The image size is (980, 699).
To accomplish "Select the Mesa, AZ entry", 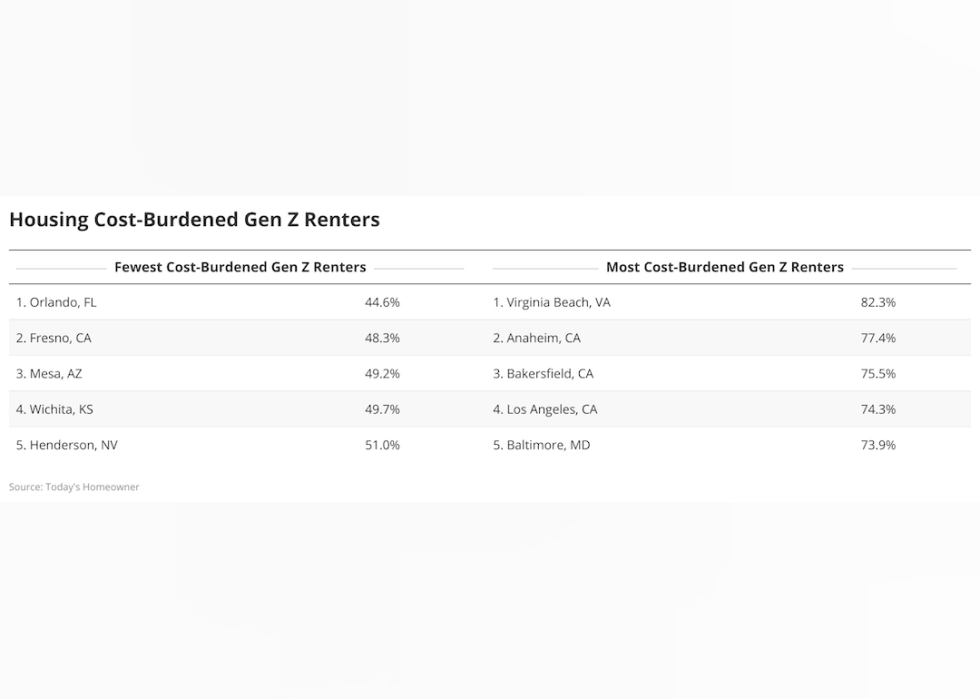I will click(x=49, y=374).
